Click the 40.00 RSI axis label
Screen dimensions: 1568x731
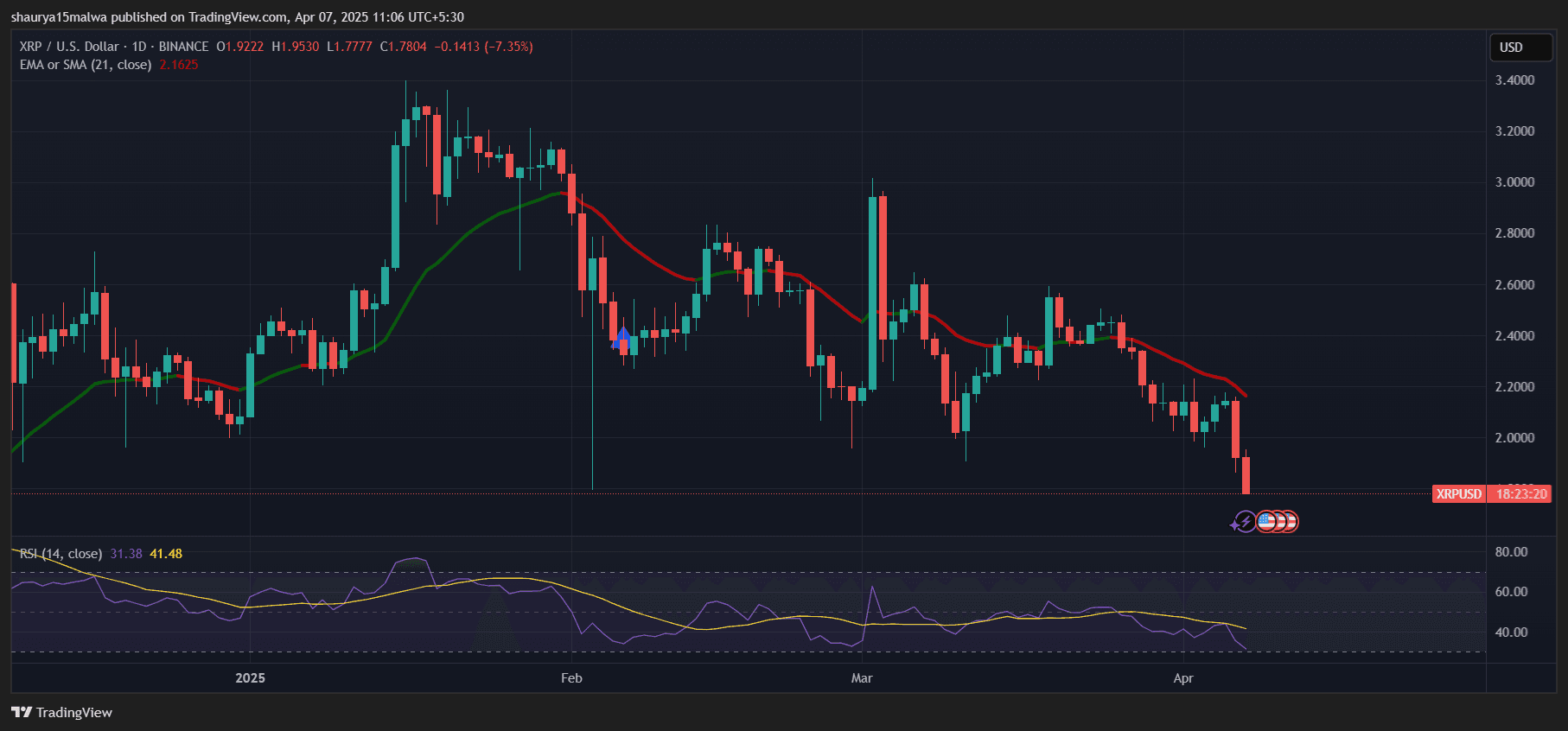[1511, 632]
